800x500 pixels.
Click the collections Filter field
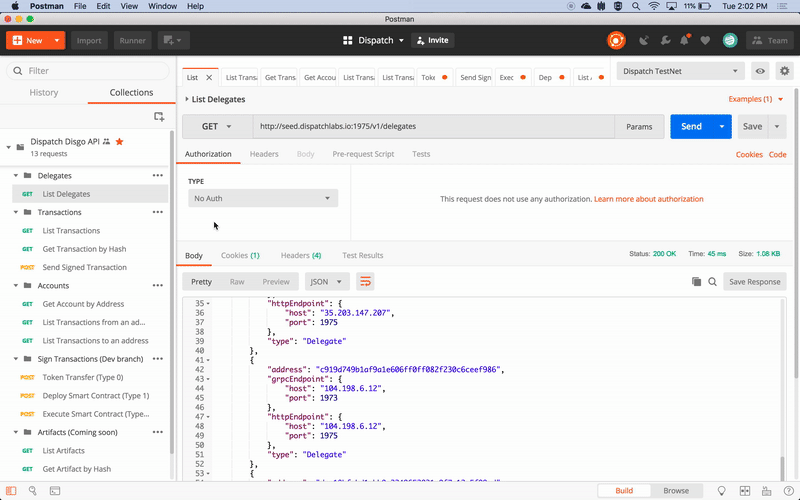click(87, 71)
